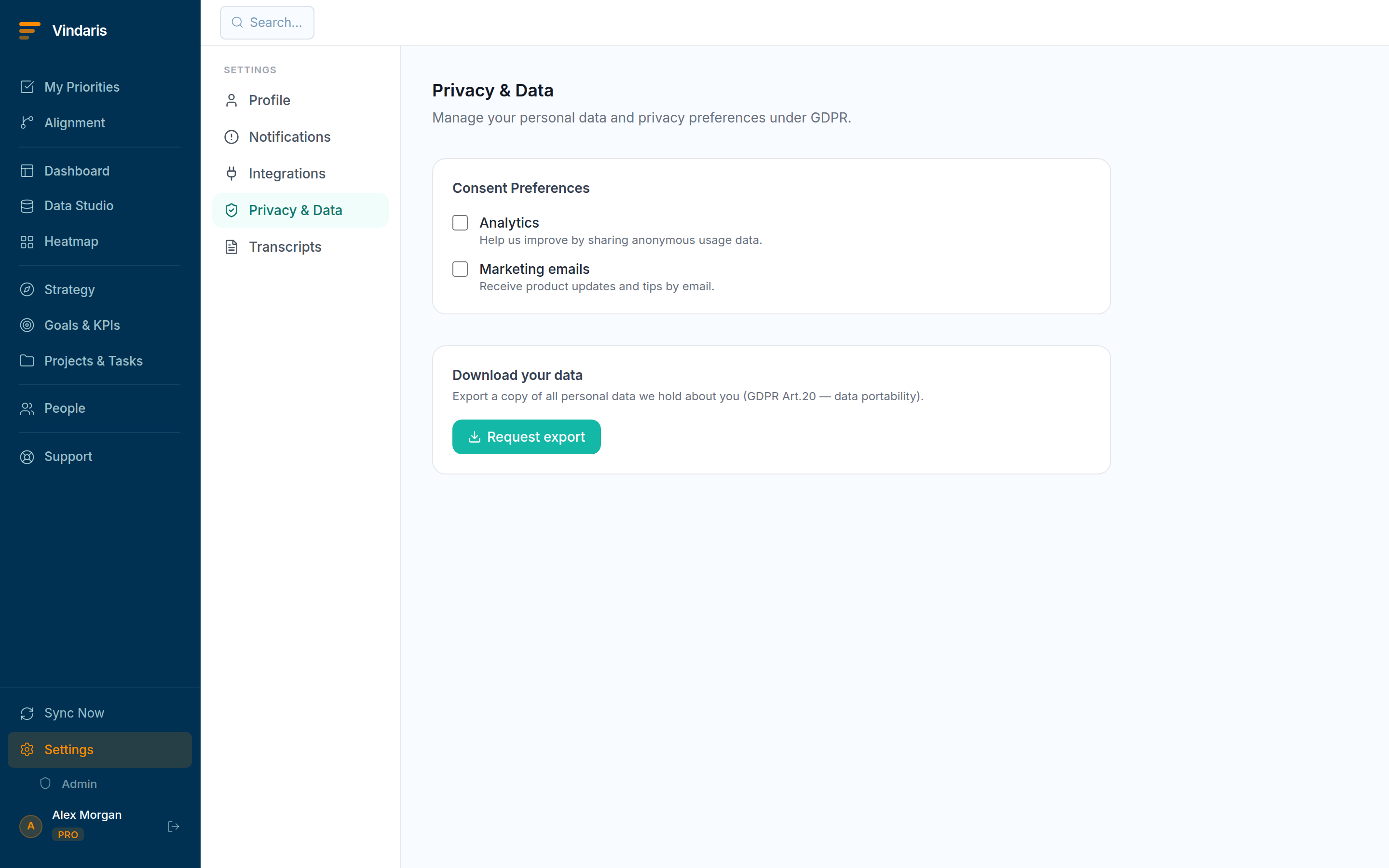Image resolution: width=1389 pixels, height=868 pixels.
Task: Click the Alex Morgan avatar
Action: pyautogui.click(x=31, y=826)
